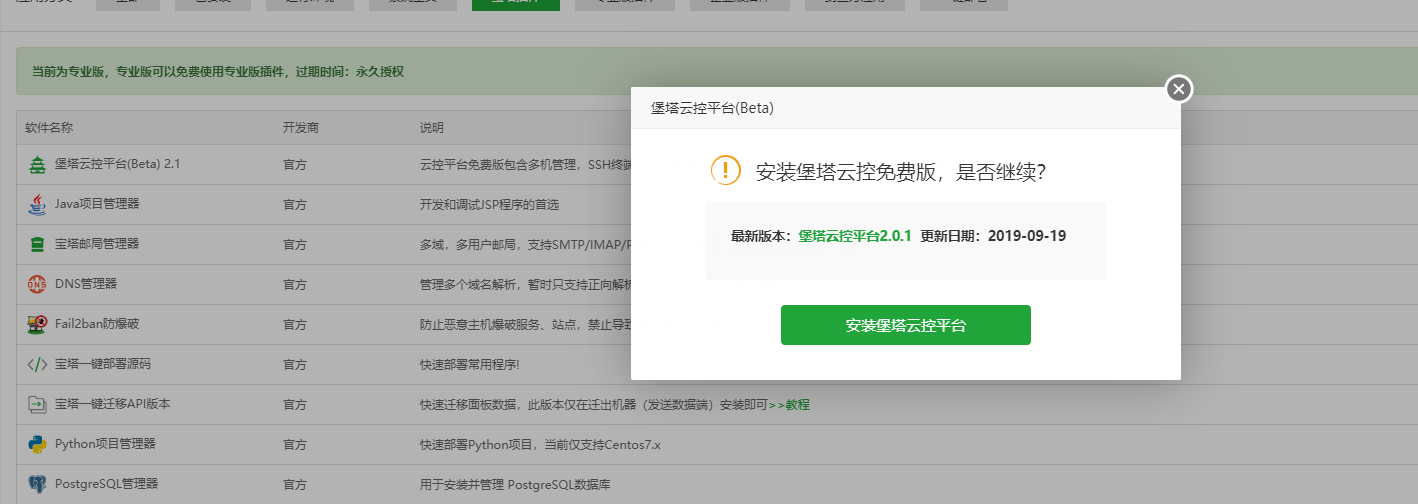Image resolution: width=1418 pixels, height=504 pixels.
Task: Click the Fail2ban防爆破 icon
Action: click(x=37, y=324)
